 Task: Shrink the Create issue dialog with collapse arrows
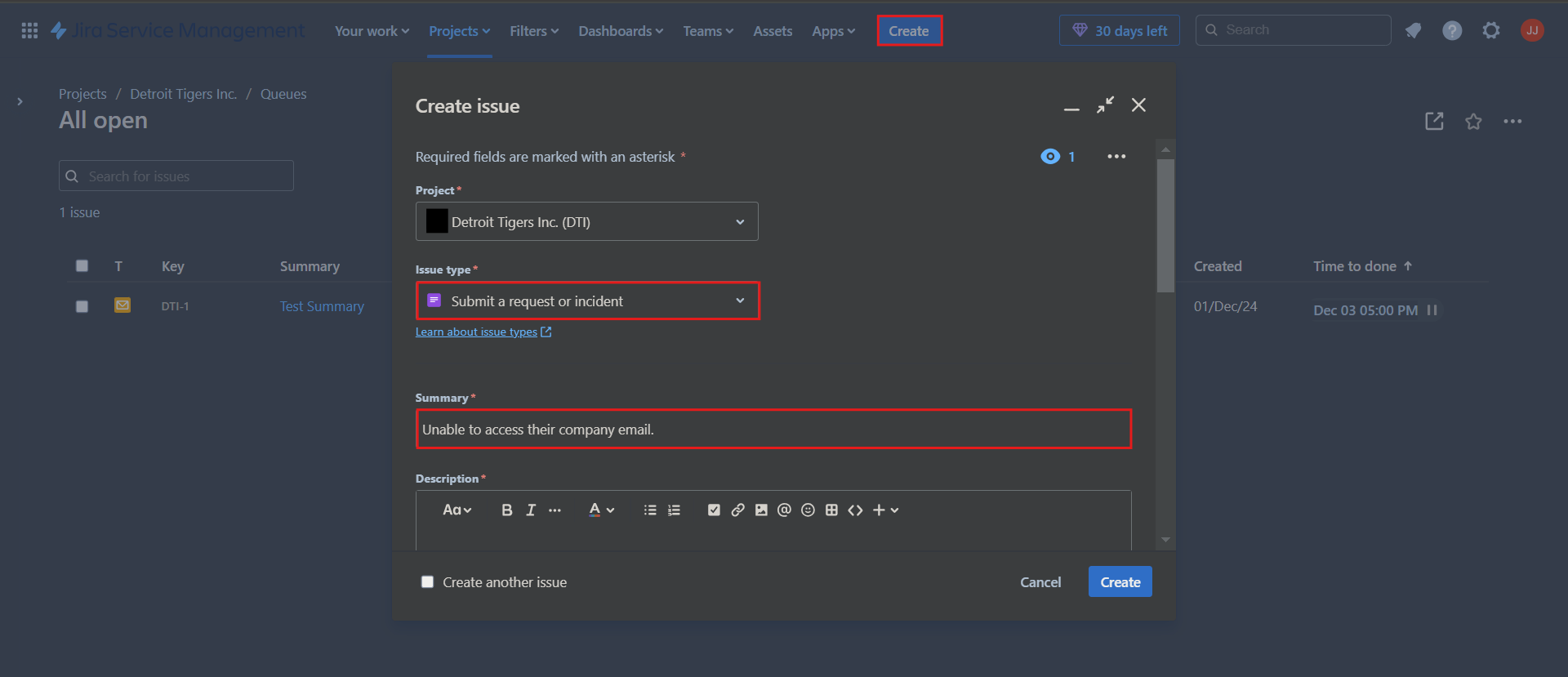pyautogui.click(x=1105, y=105)
